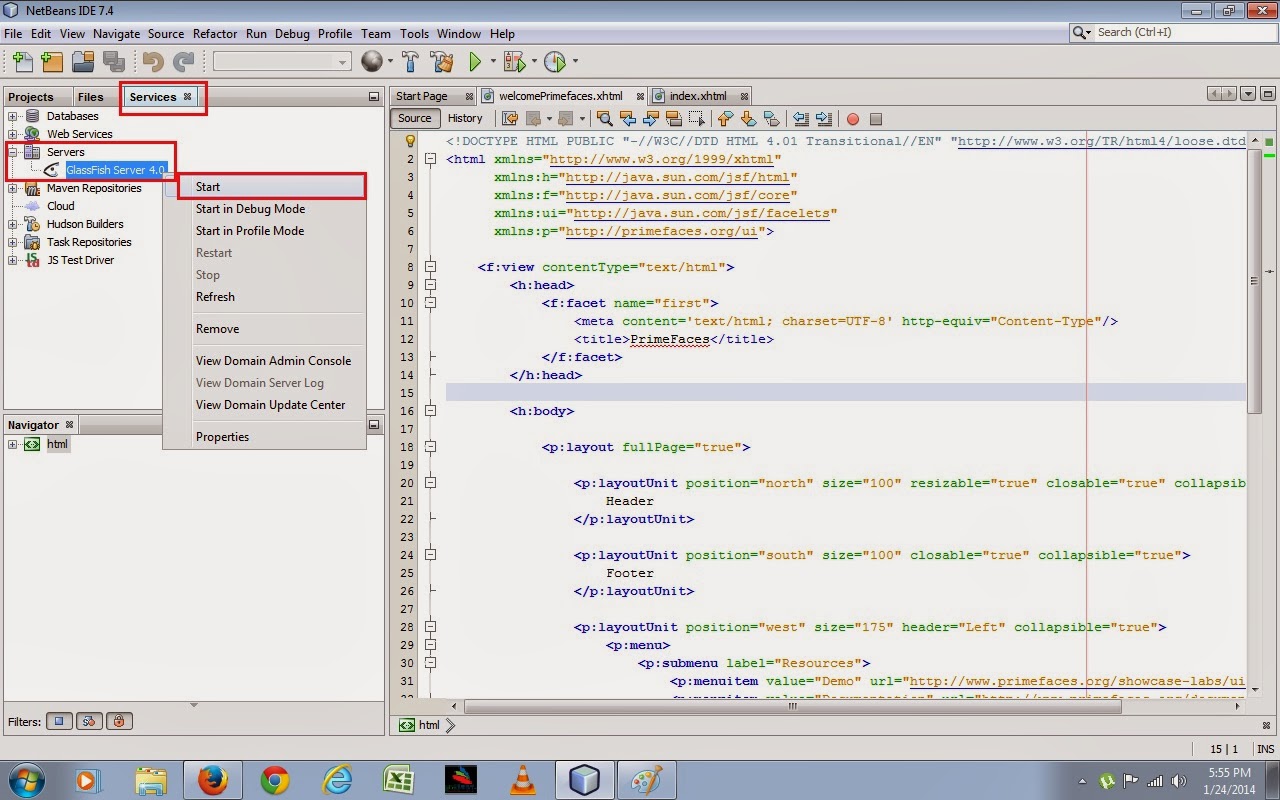Expand the JS Test Driver node
This screenshot has width=1280, height=800.
pos(13,260)
